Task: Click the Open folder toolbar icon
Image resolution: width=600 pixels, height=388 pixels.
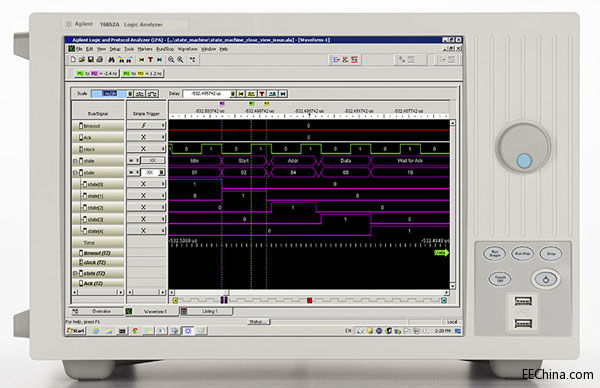Action: tap(82, 60)
